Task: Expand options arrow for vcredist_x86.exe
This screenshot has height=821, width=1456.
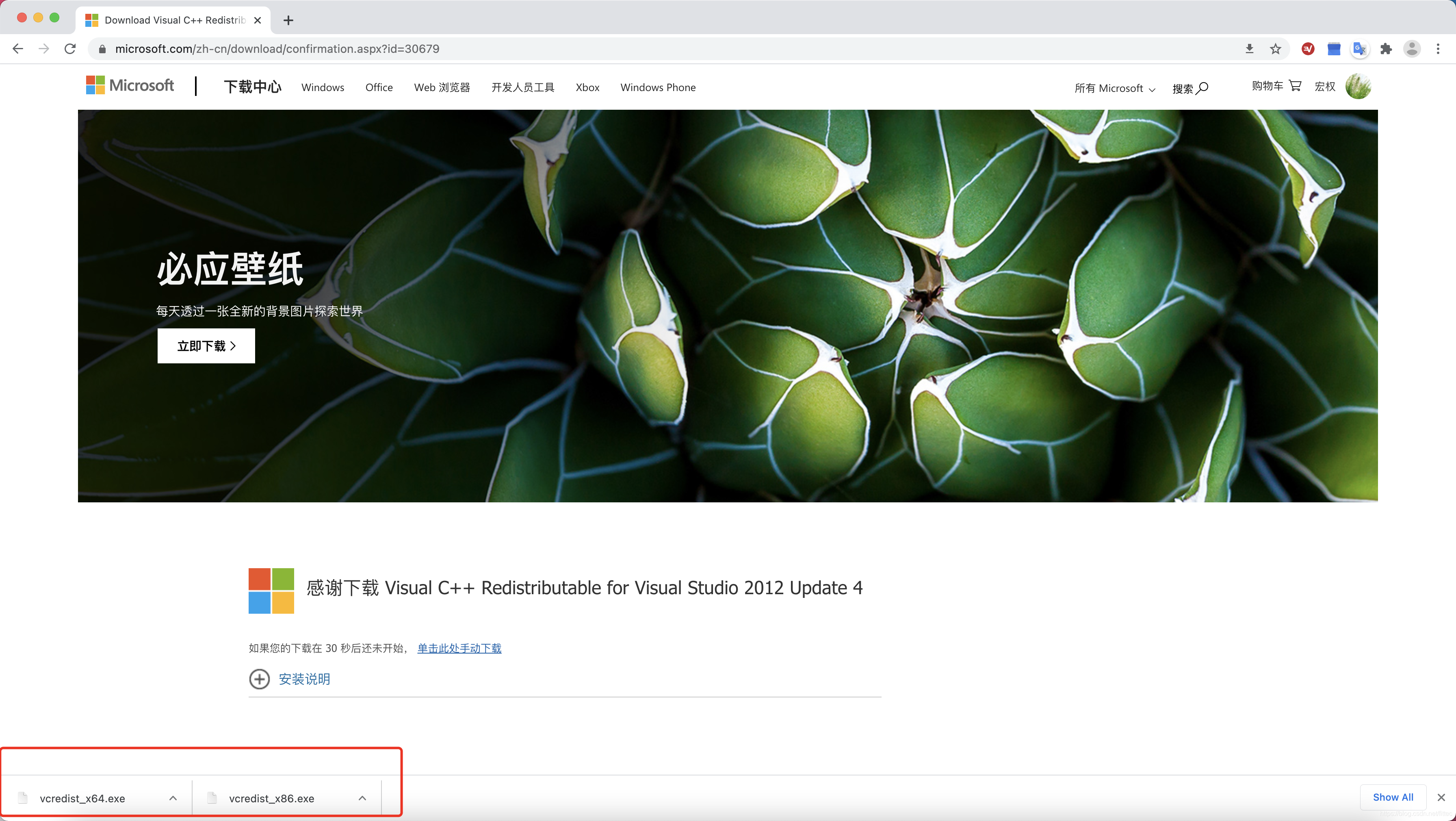Action: click(363, 798)
